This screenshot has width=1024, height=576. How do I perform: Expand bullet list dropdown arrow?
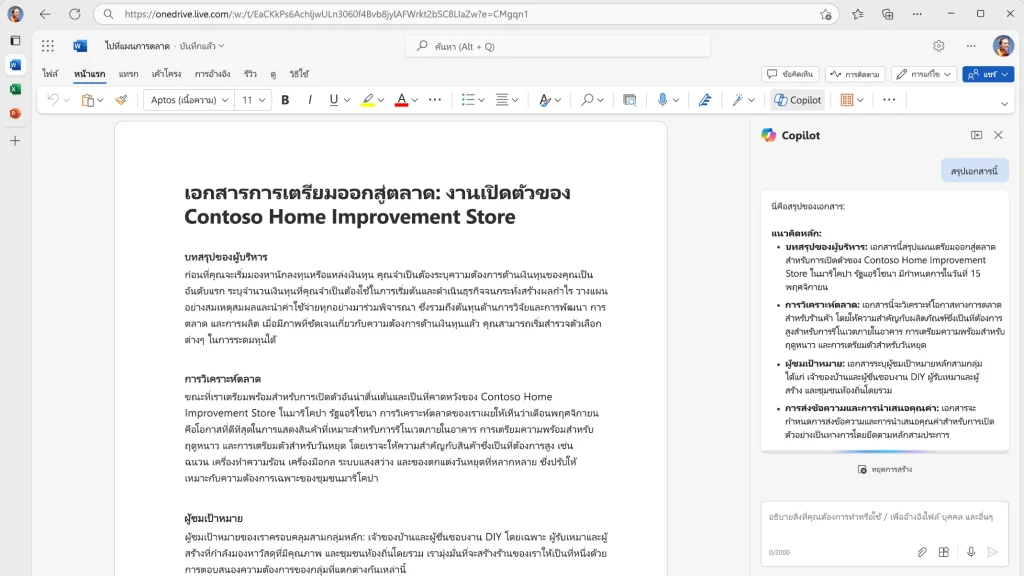coord(481,101)
